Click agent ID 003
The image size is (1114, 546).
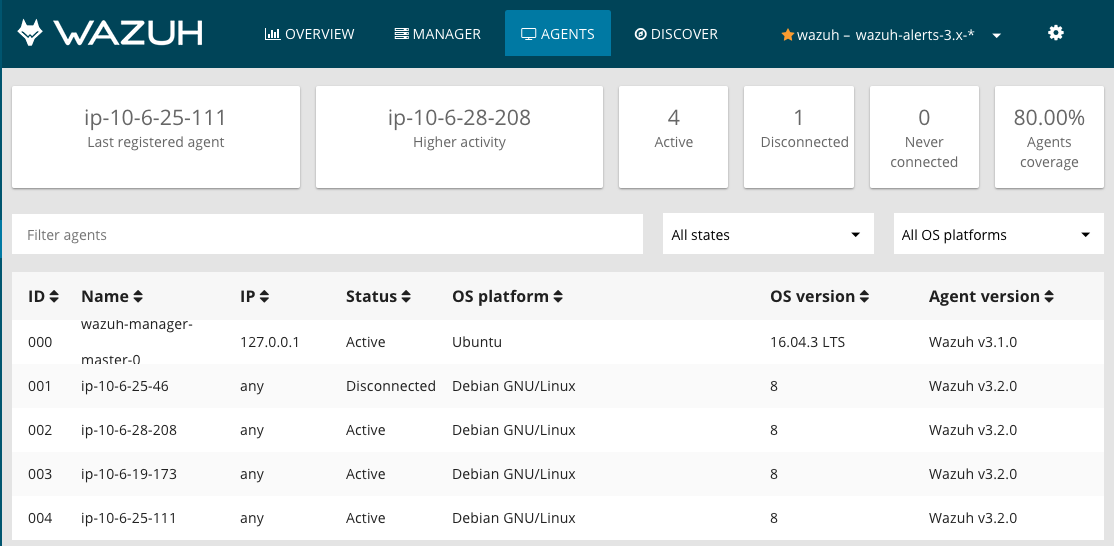(x=40, y=474)
